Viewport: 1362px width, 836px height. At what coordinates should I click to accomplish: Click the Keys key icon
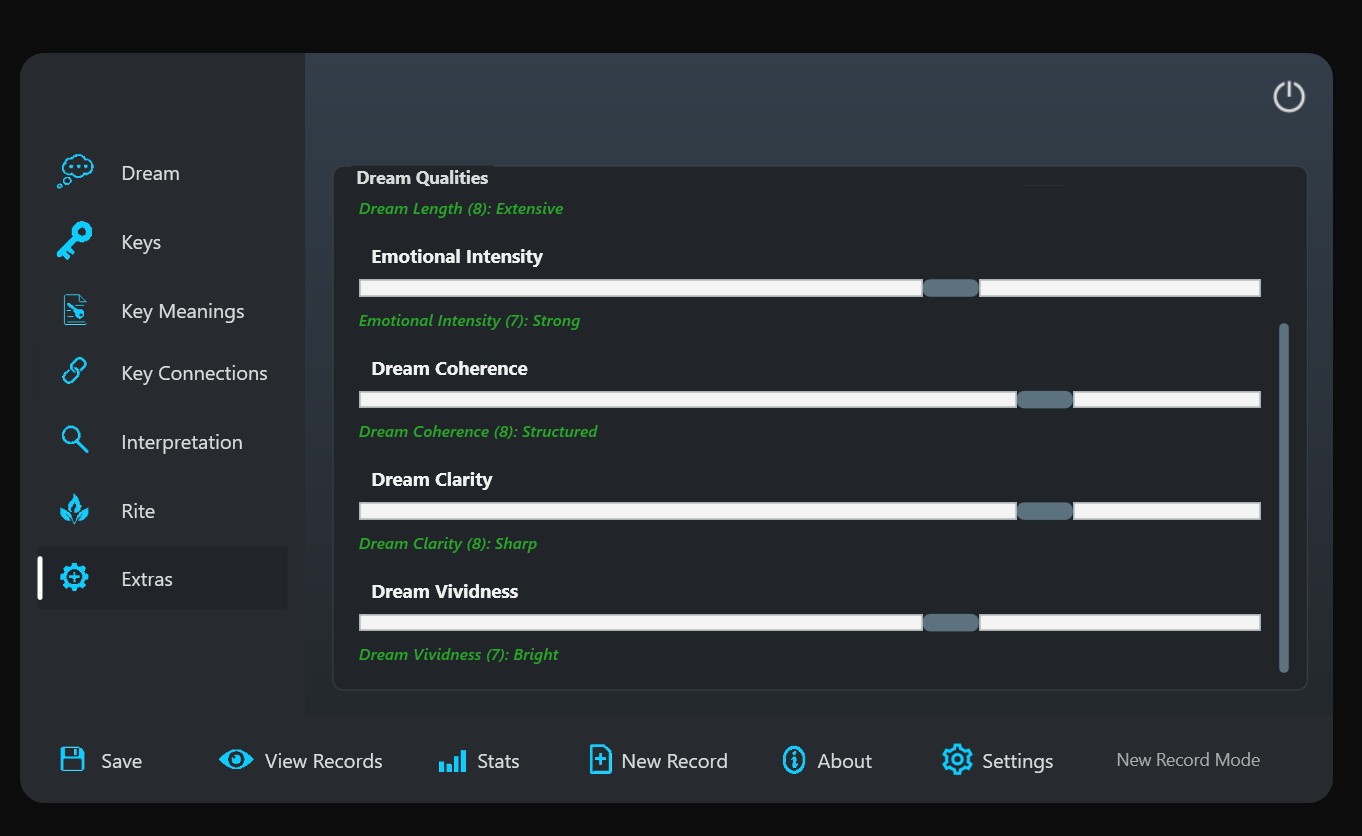[74, 241]
